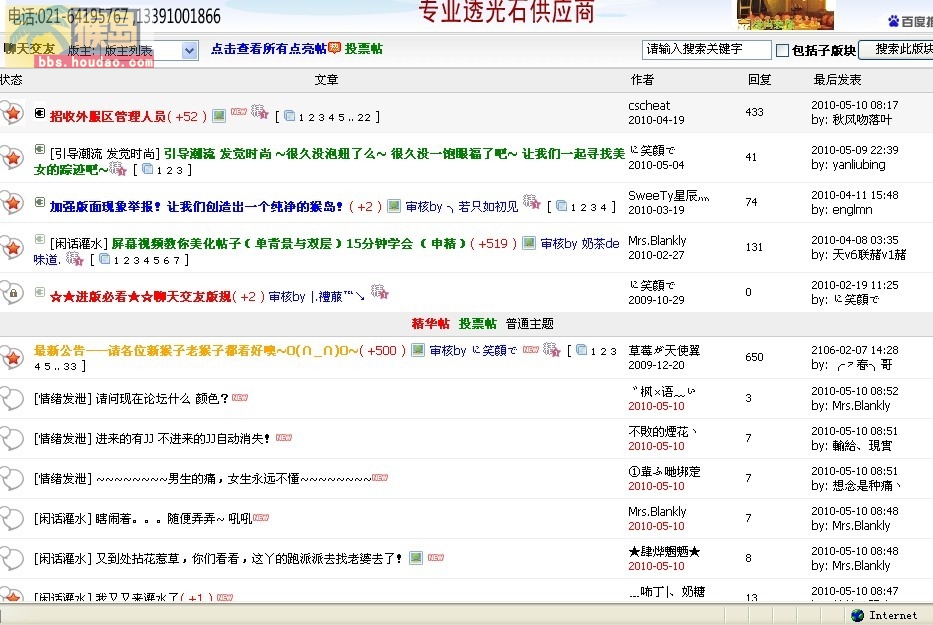
Task: Click the [闲话灌水] tag on the 瞎闹着 thread
Action: point(62,518)
